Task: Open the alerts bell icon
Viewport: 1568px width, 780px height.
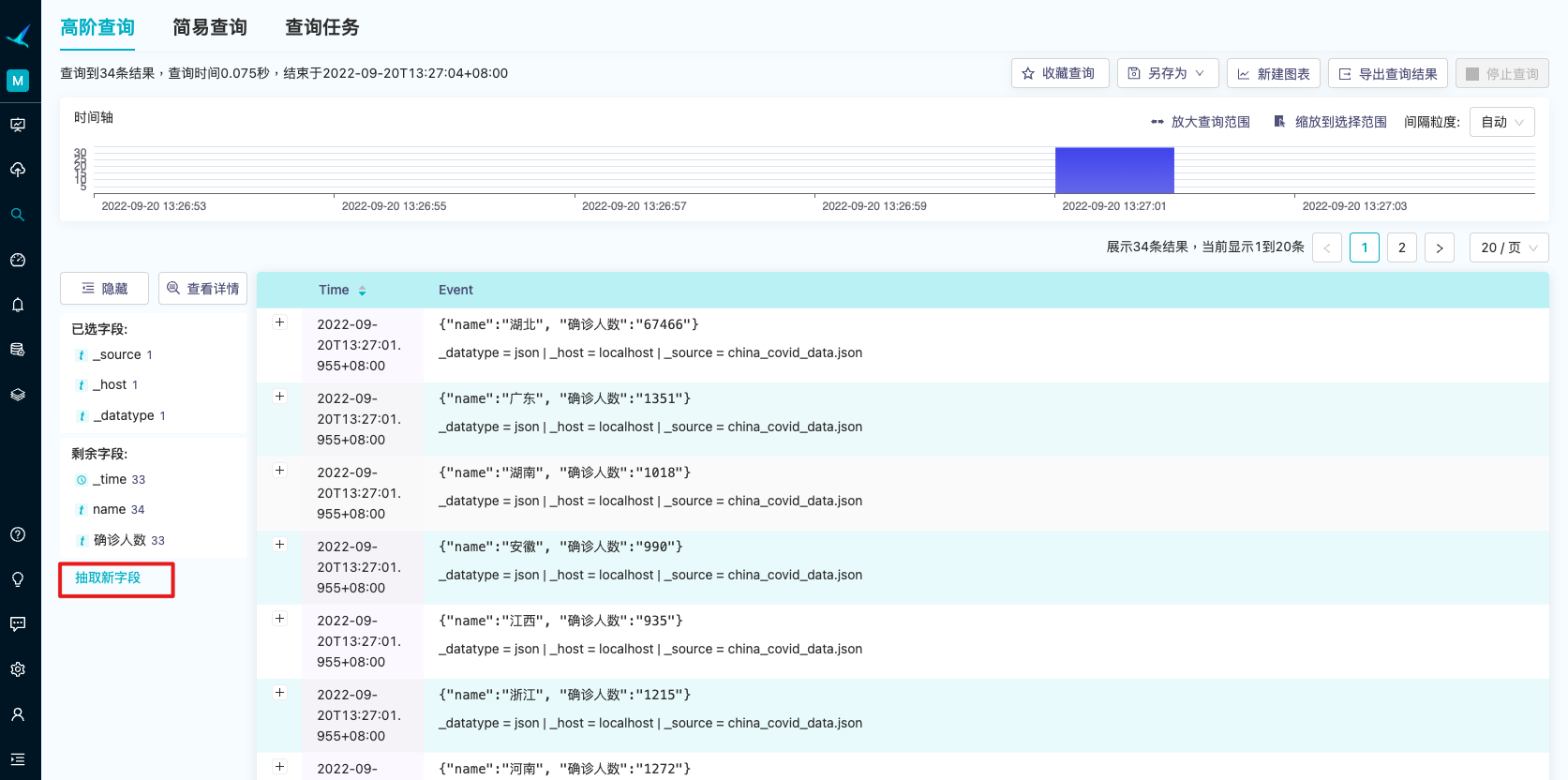Action: click(x=18, y=305)
